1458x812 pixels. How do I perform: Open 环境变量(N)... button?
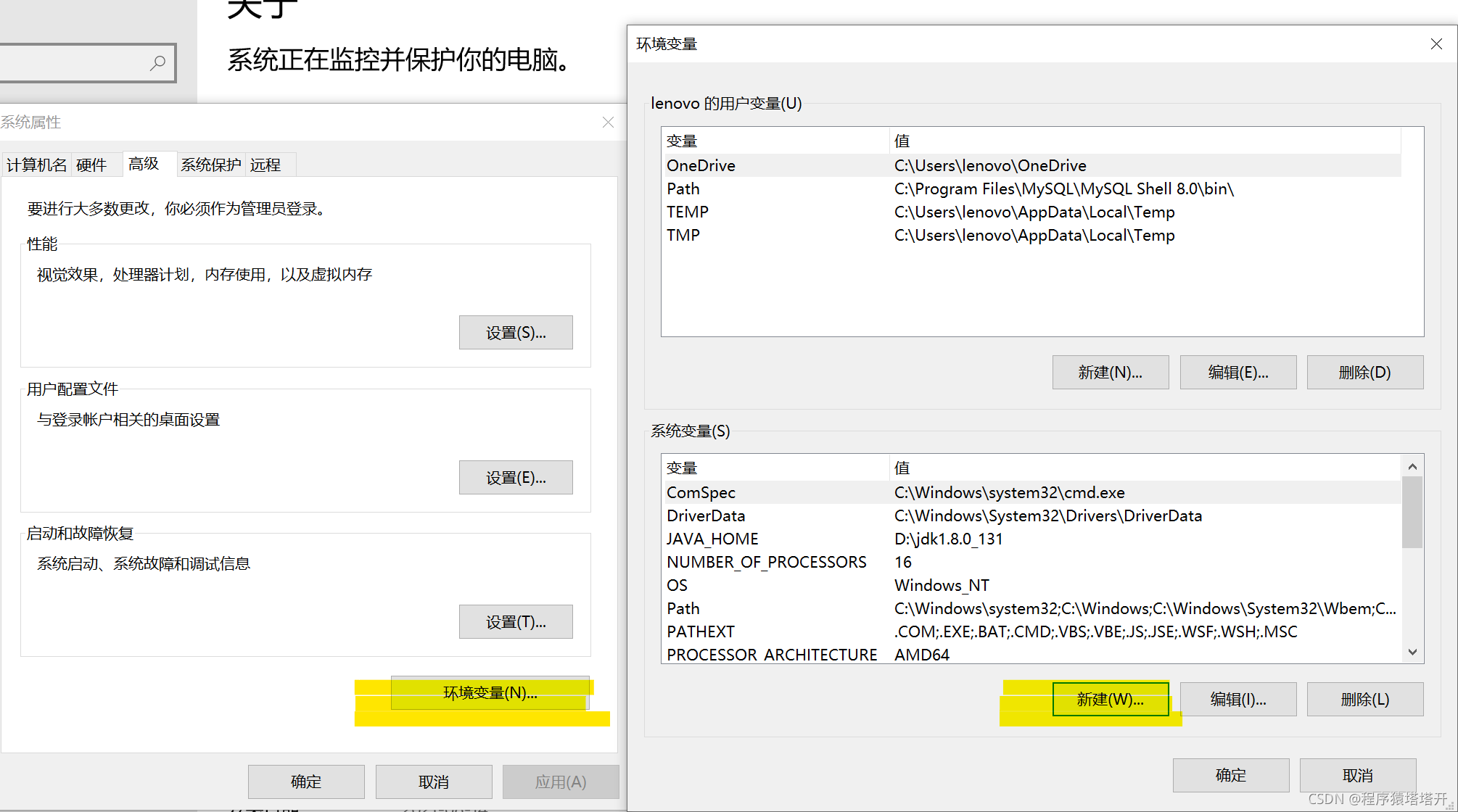(x=490, y=693)
